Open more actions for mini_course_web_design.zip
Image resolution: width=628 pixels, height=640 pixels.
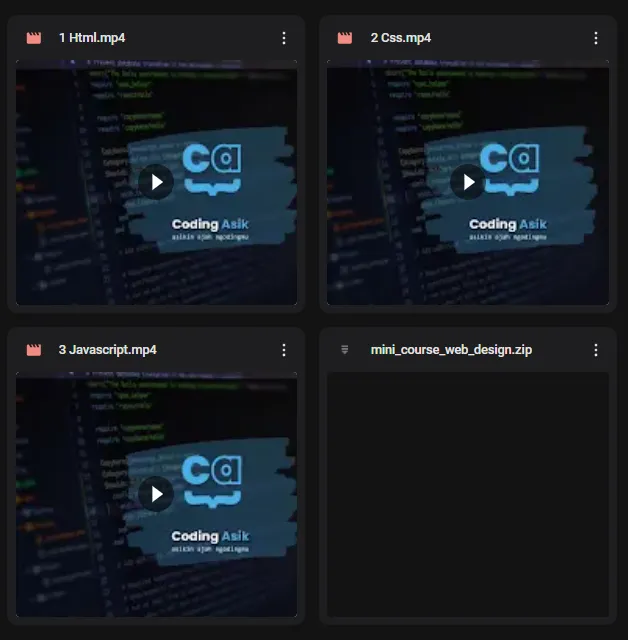[x=596, y=350]
